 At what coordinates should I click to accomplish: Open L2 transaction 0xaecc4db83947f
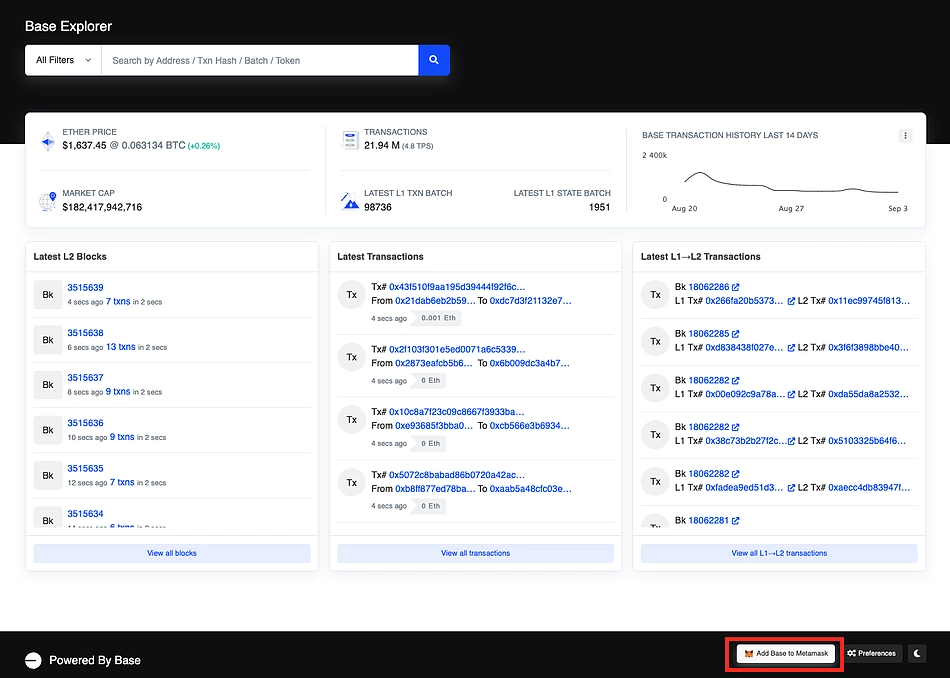(869, 488)
